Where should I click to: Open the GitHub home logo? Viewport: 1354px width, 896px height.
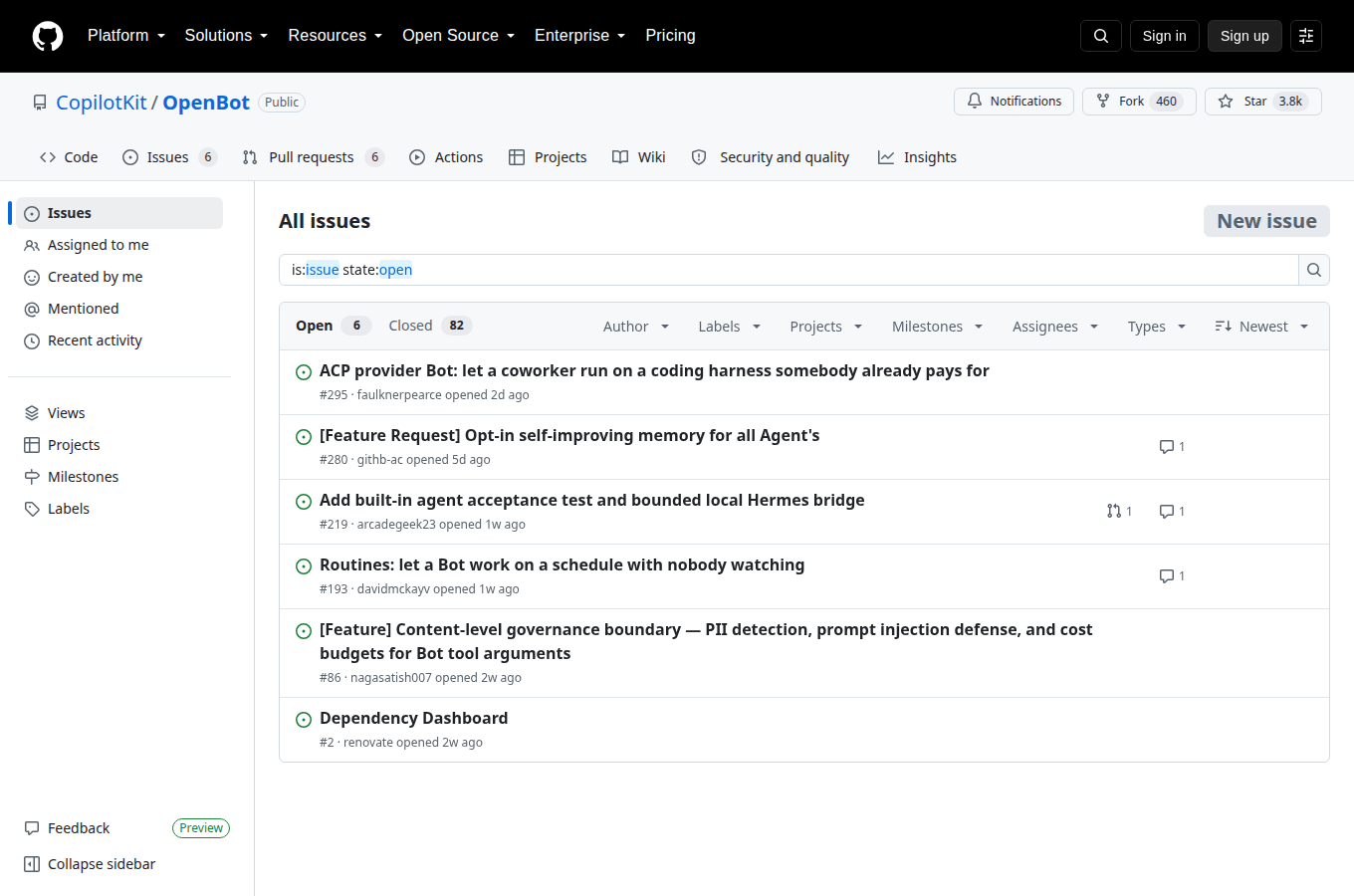[48, 36]
